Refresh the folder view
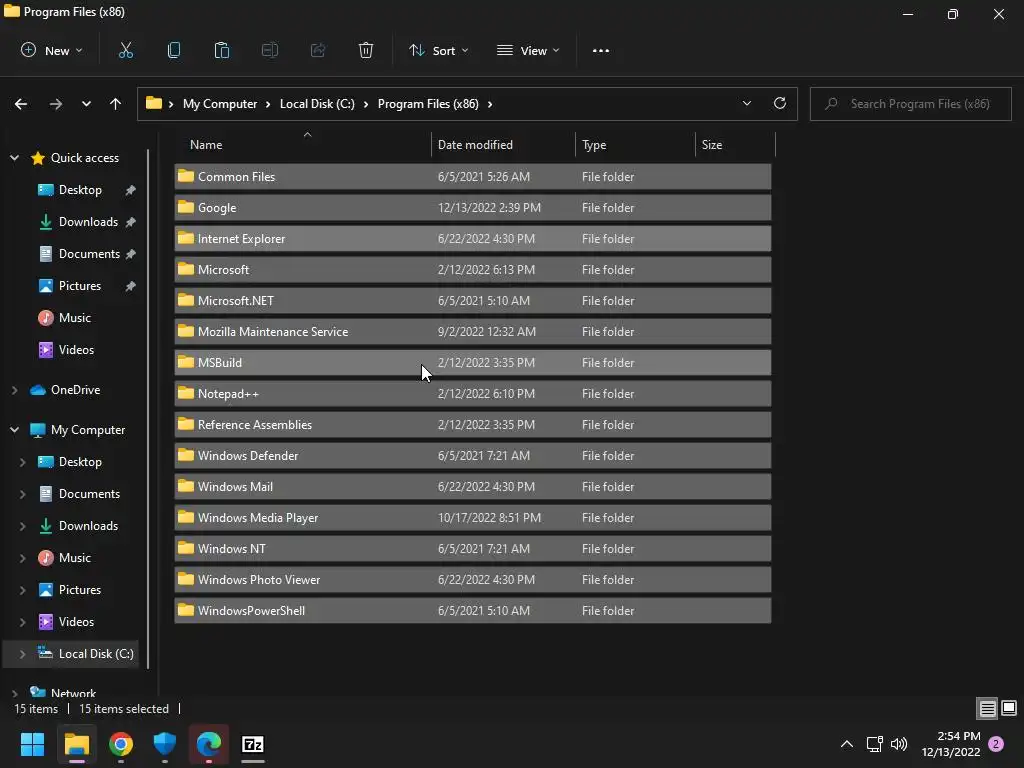This screenshot has width=1024, height=768. (x=780, y=103)
